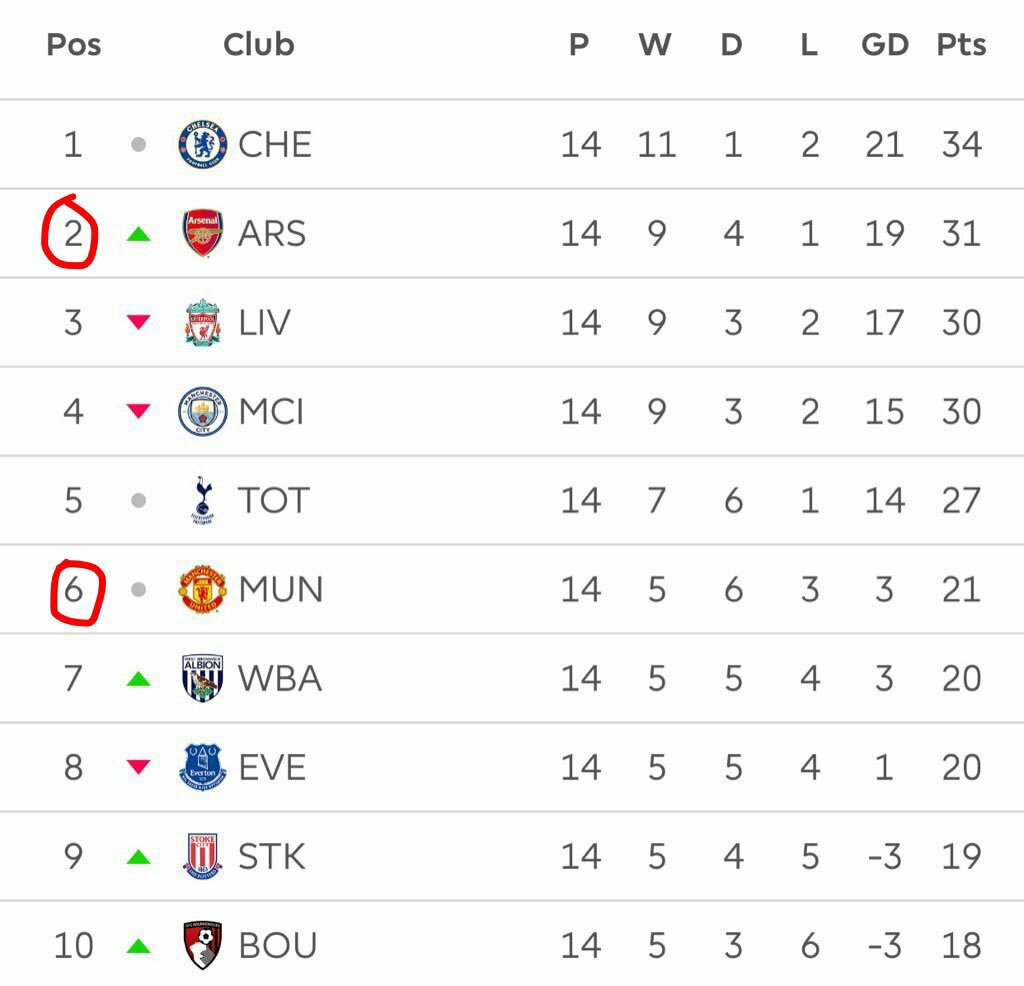Click the Everton club crest
Viewport: 1024px width, 986px height.
click(203, 767)
